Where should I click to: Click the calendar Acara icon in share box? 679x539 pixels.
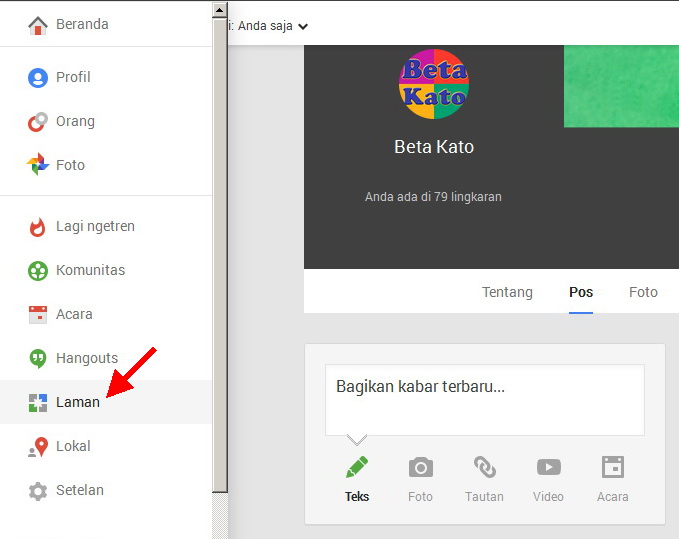[x=613, y=467]
